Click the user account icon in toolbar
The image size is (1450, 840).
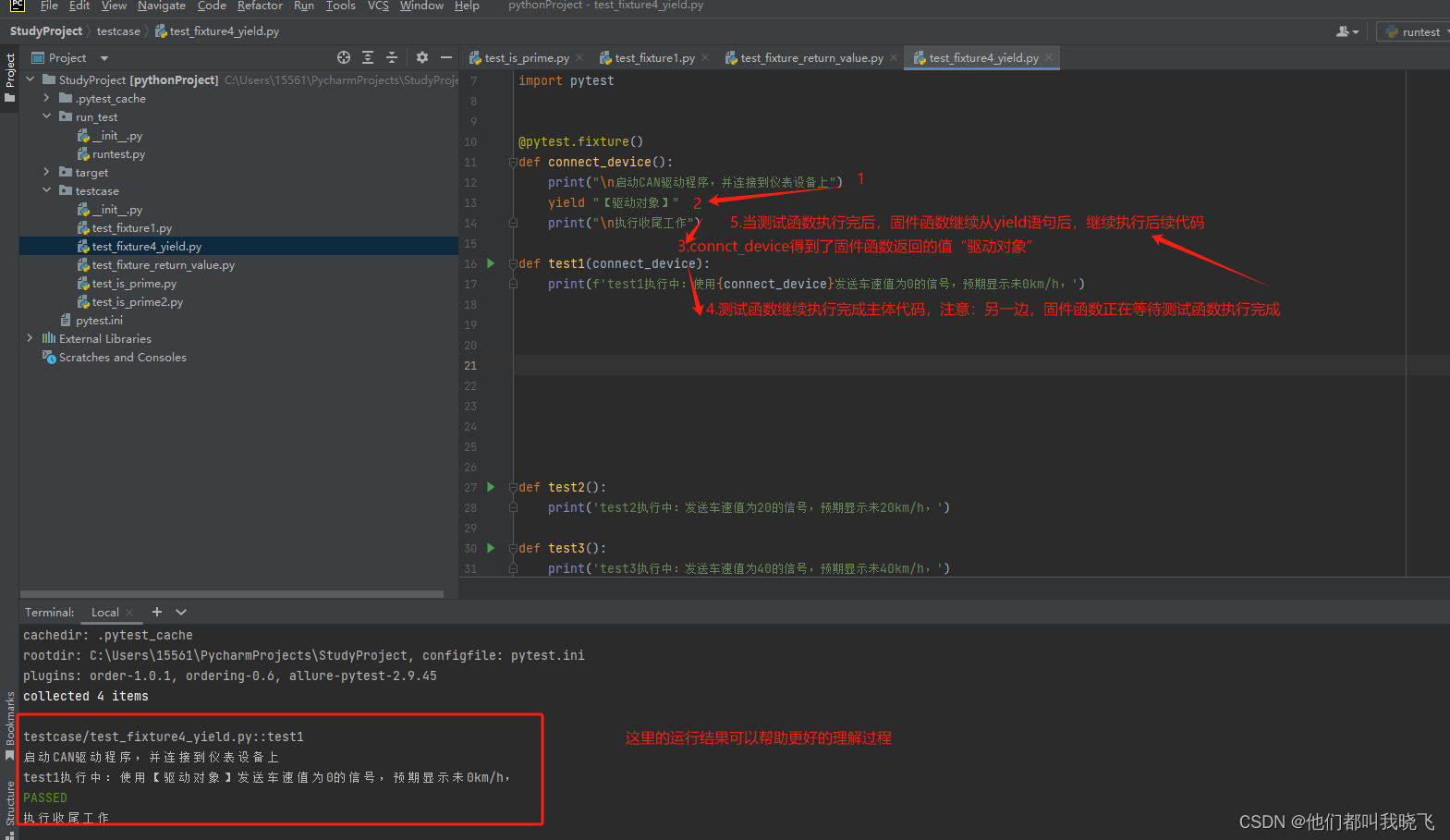[x=1347, y=31]
